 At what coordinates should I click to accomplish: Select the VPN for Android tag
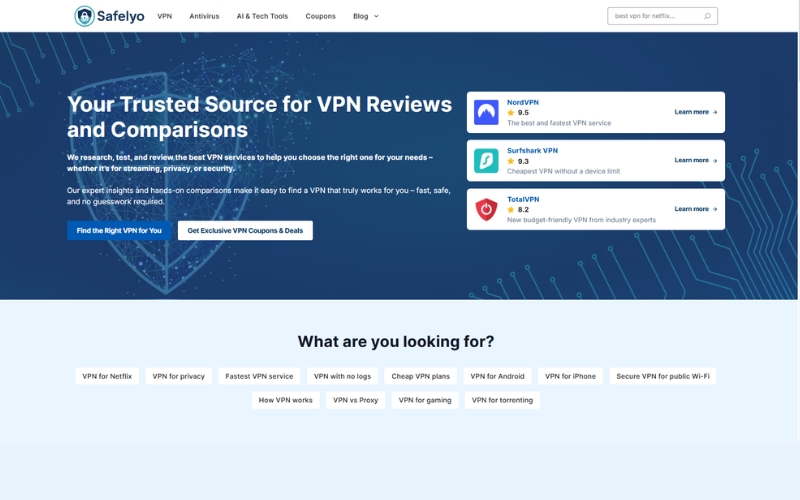pos(497,376)
